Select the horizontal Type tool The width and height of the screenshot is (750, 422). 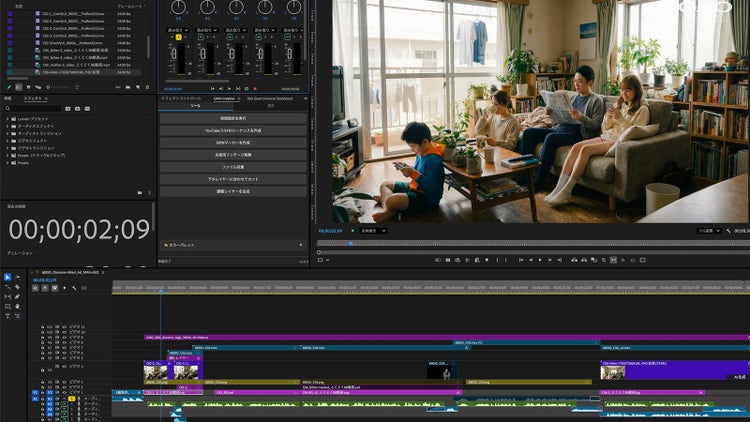(7, 316)
